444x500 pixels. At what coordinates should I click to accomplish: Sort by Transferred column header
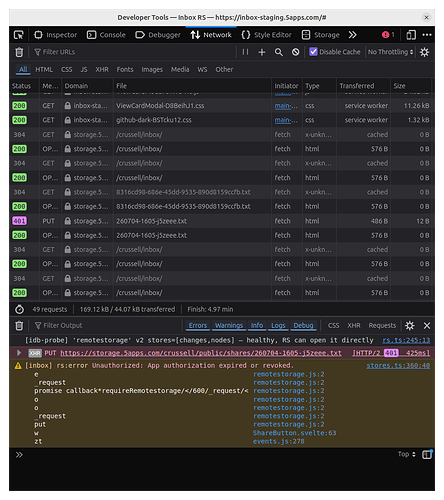tap(363, 86)
